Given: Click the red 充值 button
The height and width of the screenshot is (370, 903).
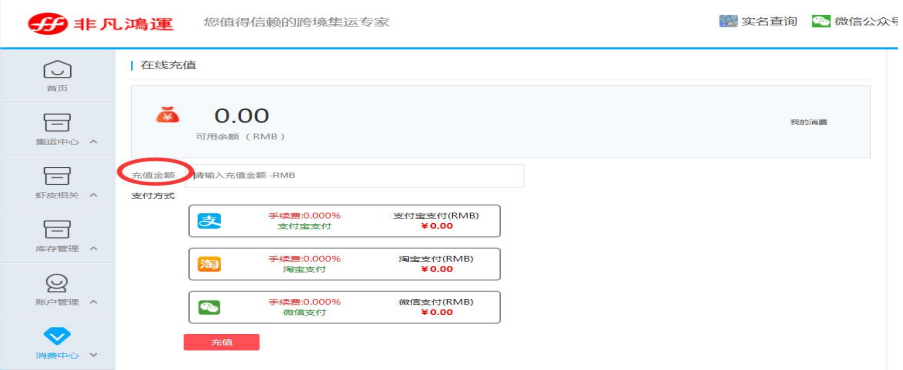Looking at the screenshot, I should [x=222, y=342].
